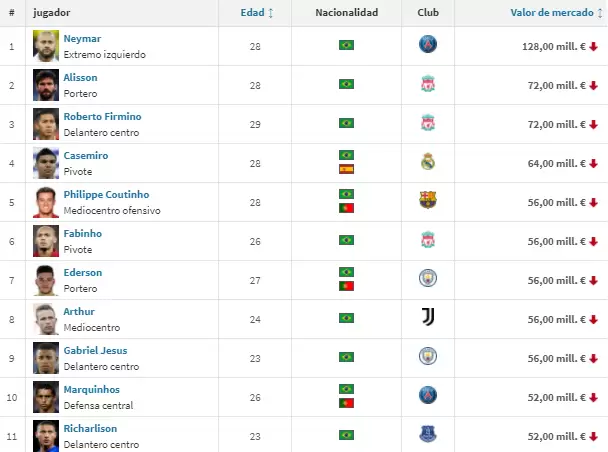608x452 pixels.
Task: Click the Portugal flag in Marquinhos's row
Action: [346, 402]
